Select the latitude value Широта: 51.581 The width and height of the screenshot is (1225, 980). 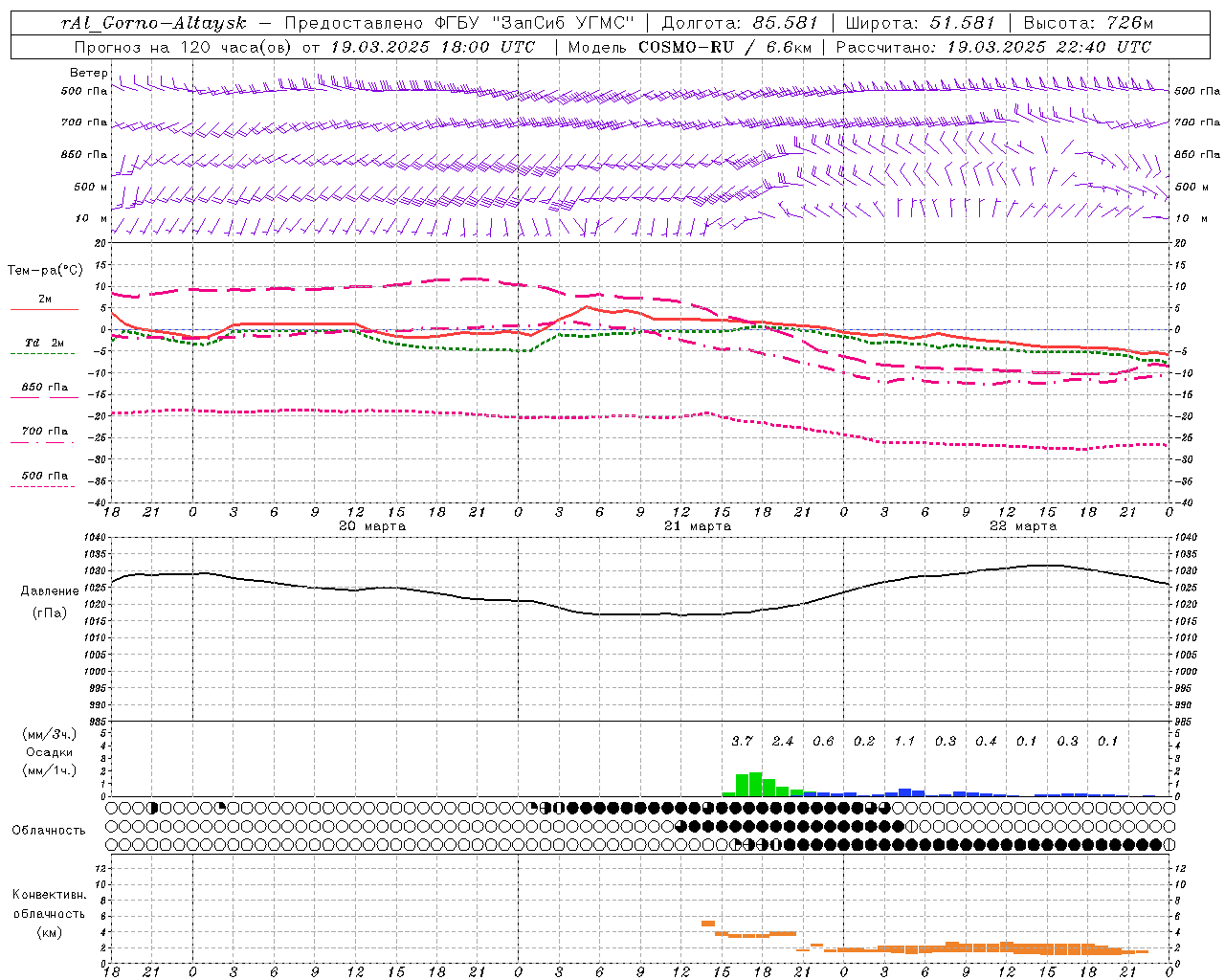[x=920, y=23]
